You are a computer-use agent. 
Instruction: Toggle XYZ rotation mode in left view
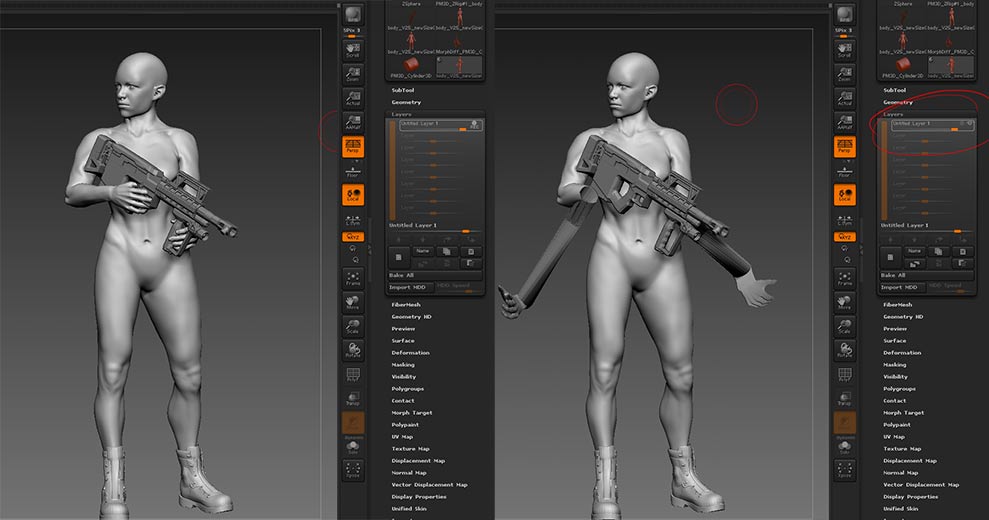pyautogui.click(x=353, y=237)
